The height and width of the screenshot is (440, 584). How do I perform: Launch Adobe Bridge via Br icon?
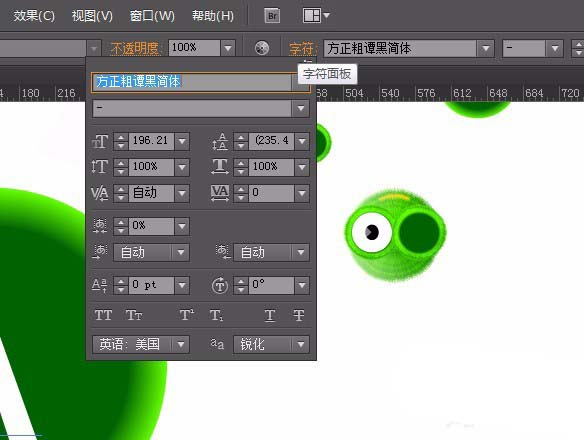(x=272, y=16)
